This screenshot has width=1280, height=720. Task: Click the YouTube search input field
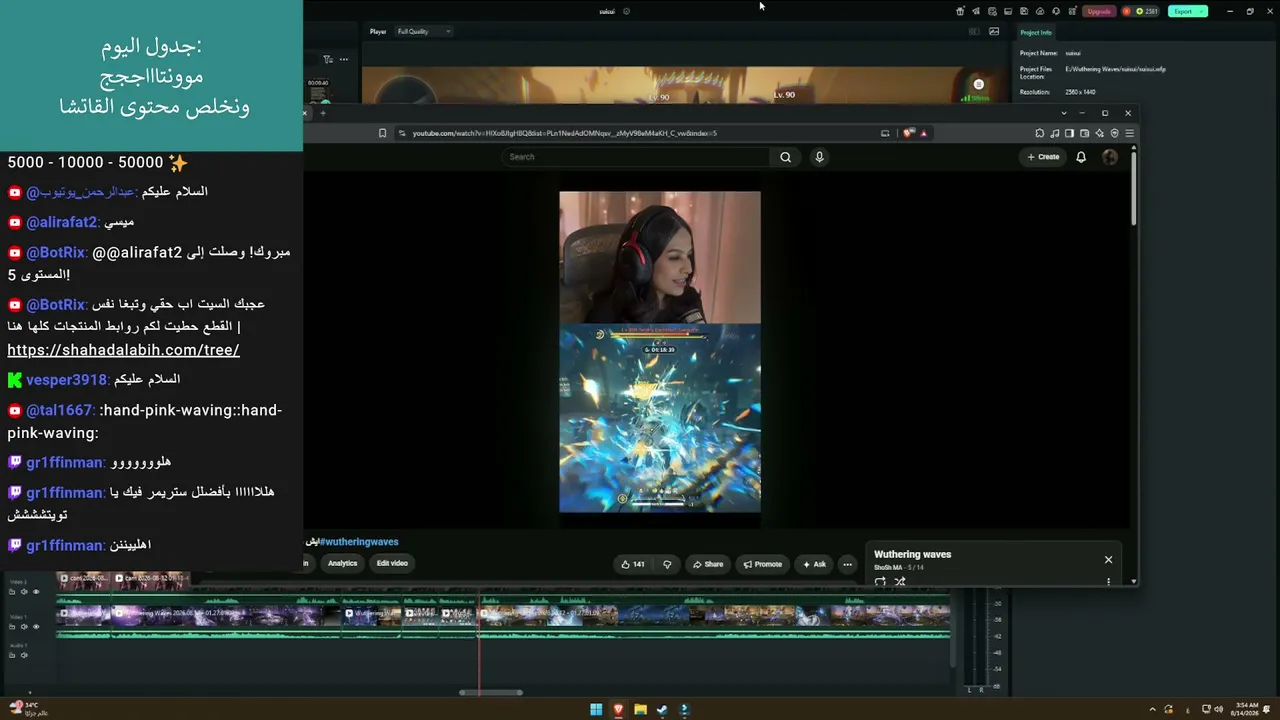(x=636, y=157)
